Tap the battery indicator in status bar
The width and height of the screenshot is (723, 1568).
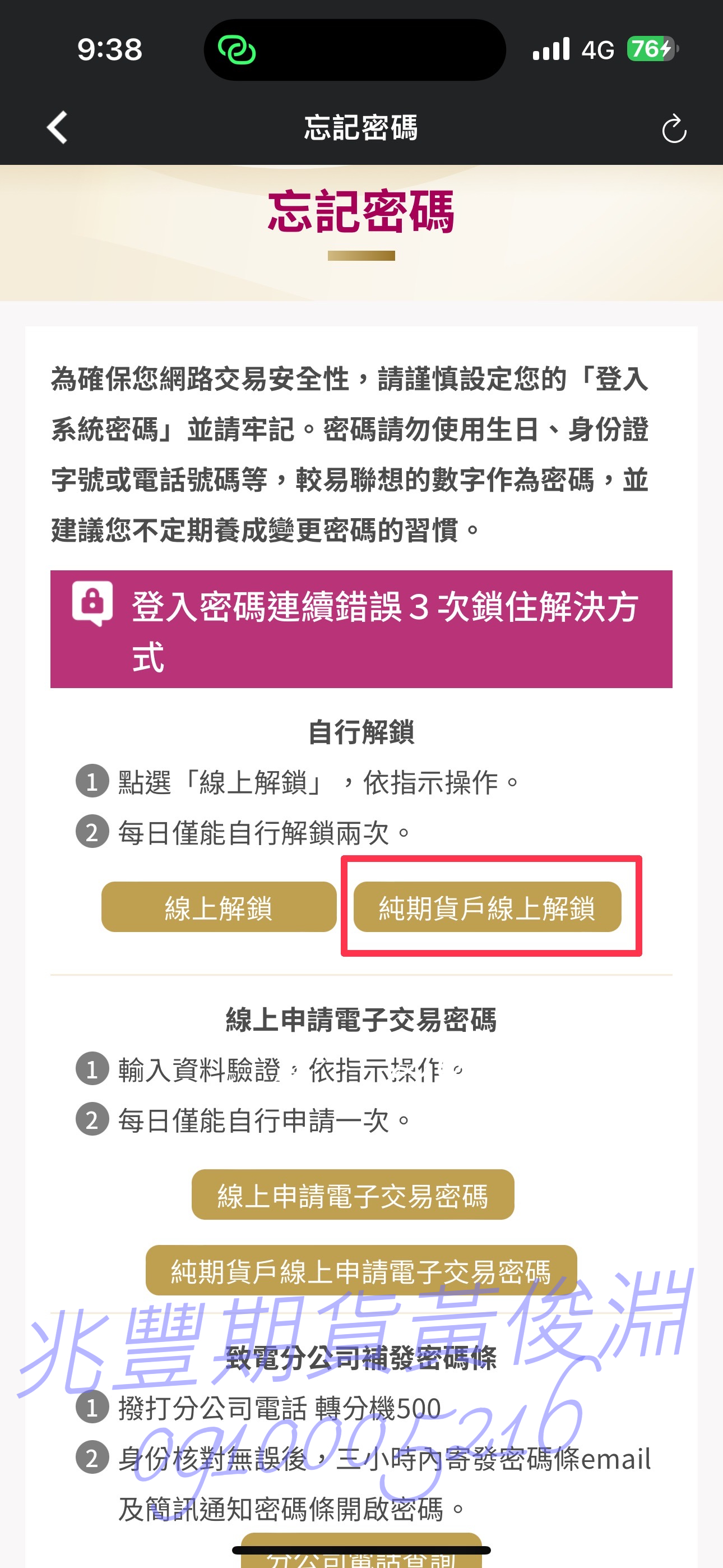point(652,49)
